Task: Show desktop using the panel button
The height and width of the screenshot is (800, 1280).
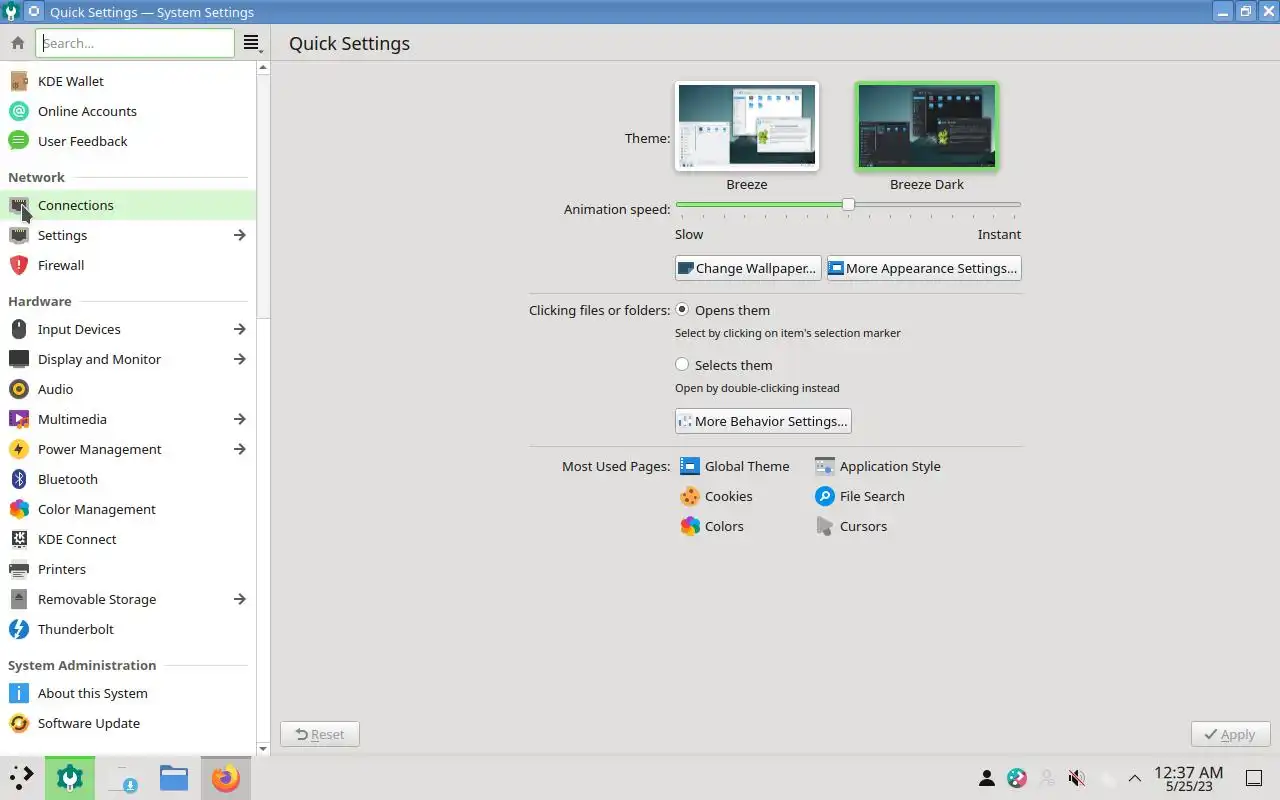Action: tap(1253, 778)
